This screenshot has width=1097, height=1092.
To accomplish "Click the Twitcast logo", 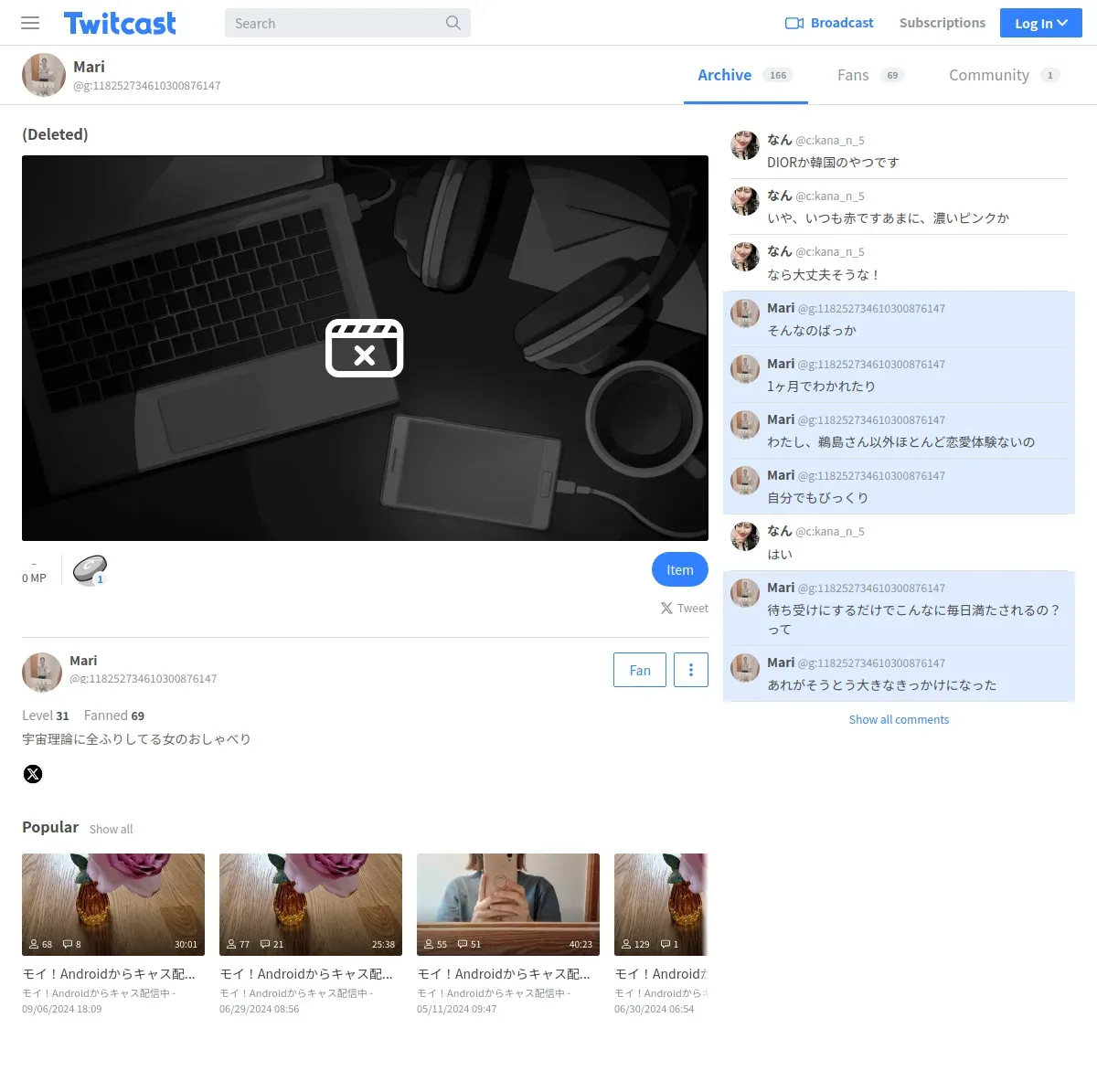I will click(120, 23).
